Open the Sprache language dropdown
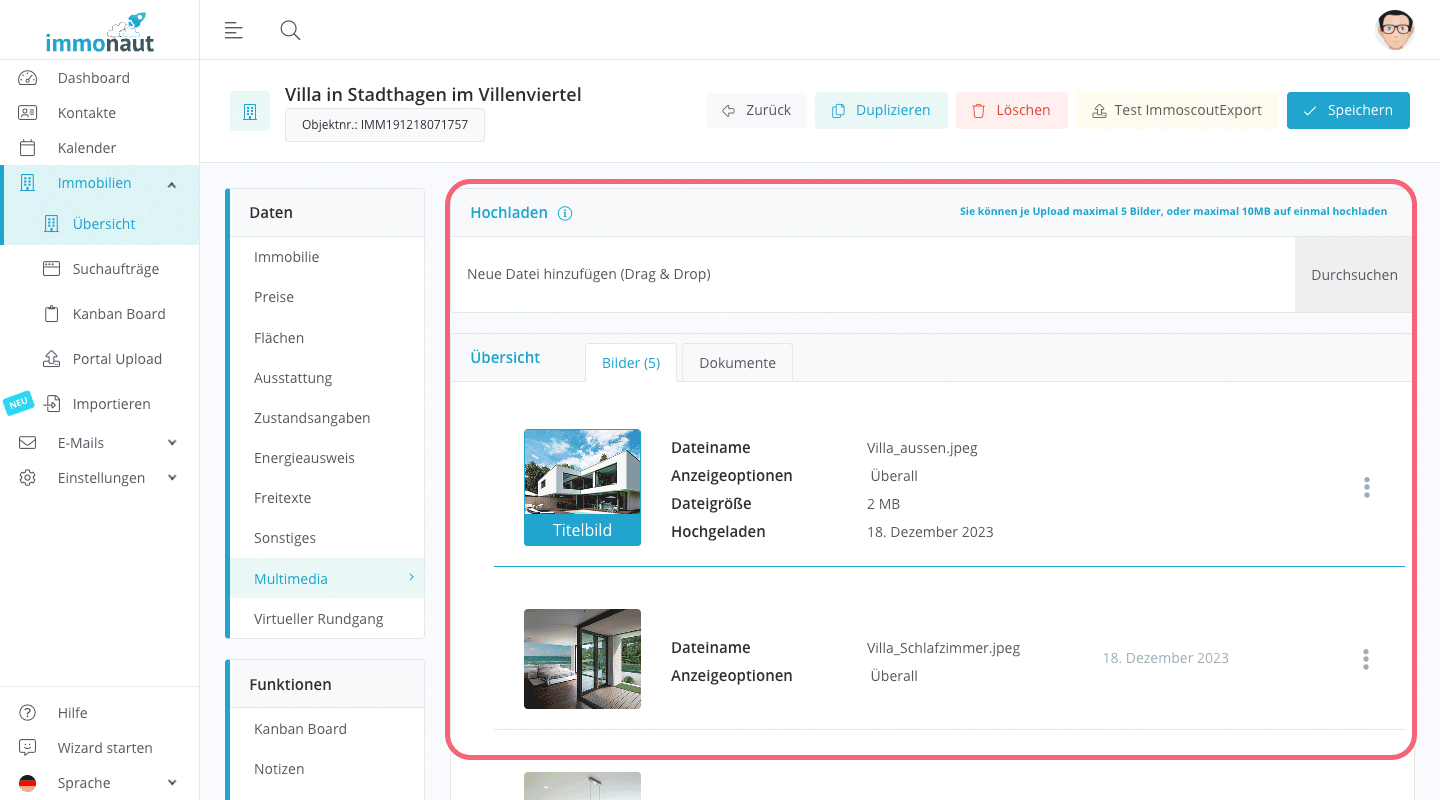Image resolution: width=1440 pixels, height=800 pixels. [x=171, y=782]
